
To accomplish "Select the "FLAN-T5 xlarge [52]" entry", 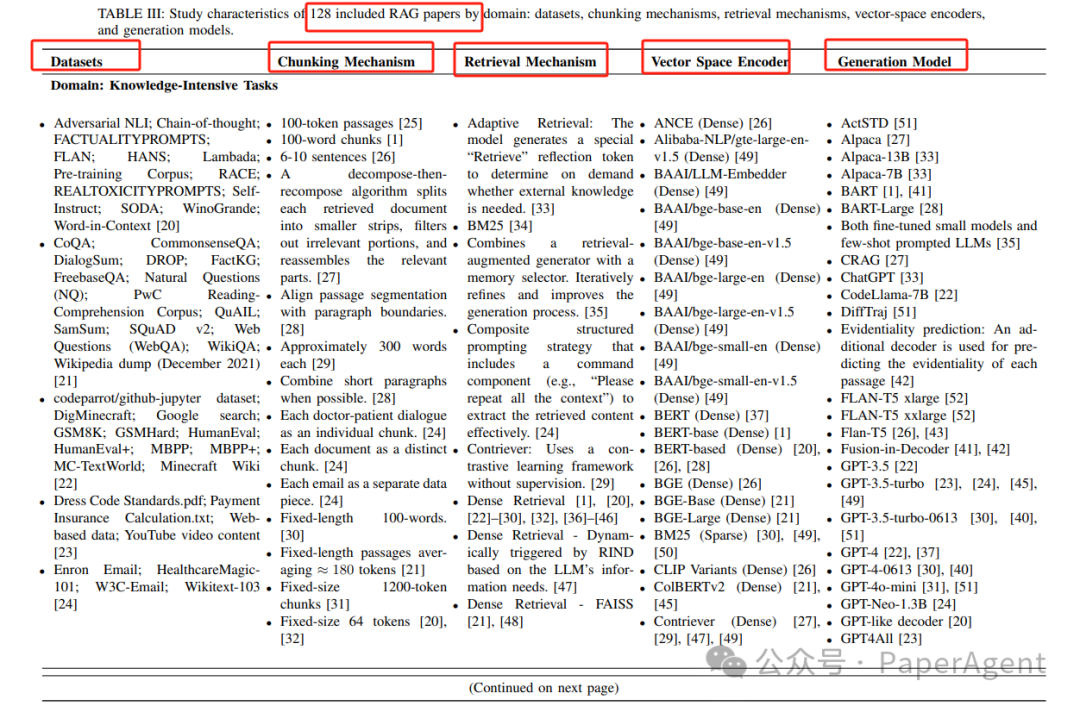I will (x=904, y=398).
